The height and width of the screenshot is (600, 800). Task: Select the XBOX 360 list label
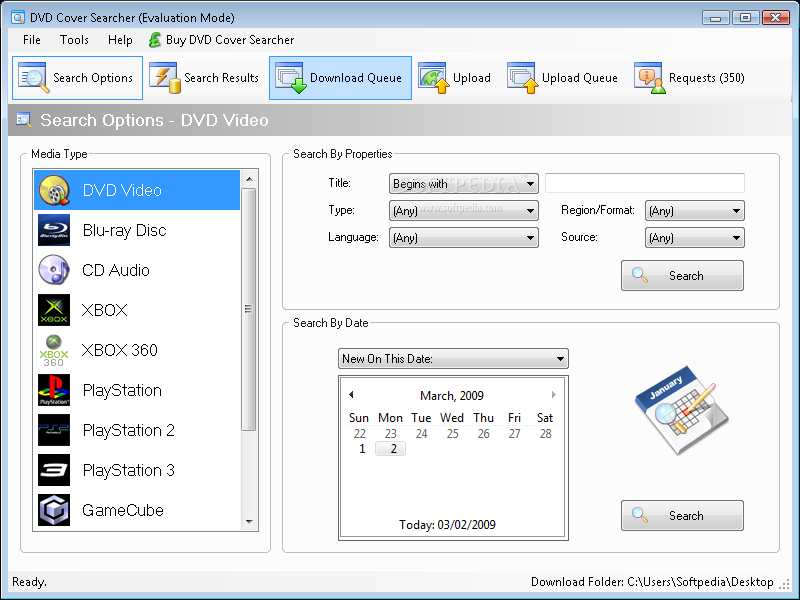[119, 350]
